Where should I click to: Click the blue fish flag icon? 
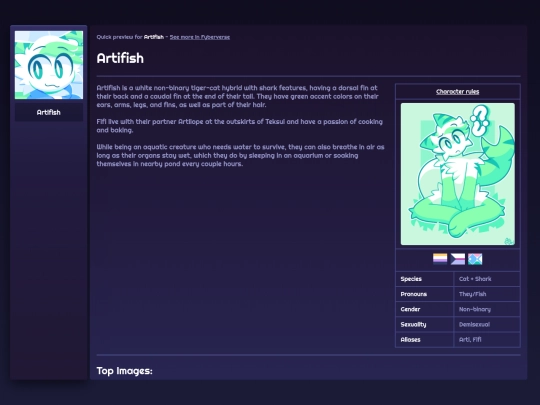(475, 259)
